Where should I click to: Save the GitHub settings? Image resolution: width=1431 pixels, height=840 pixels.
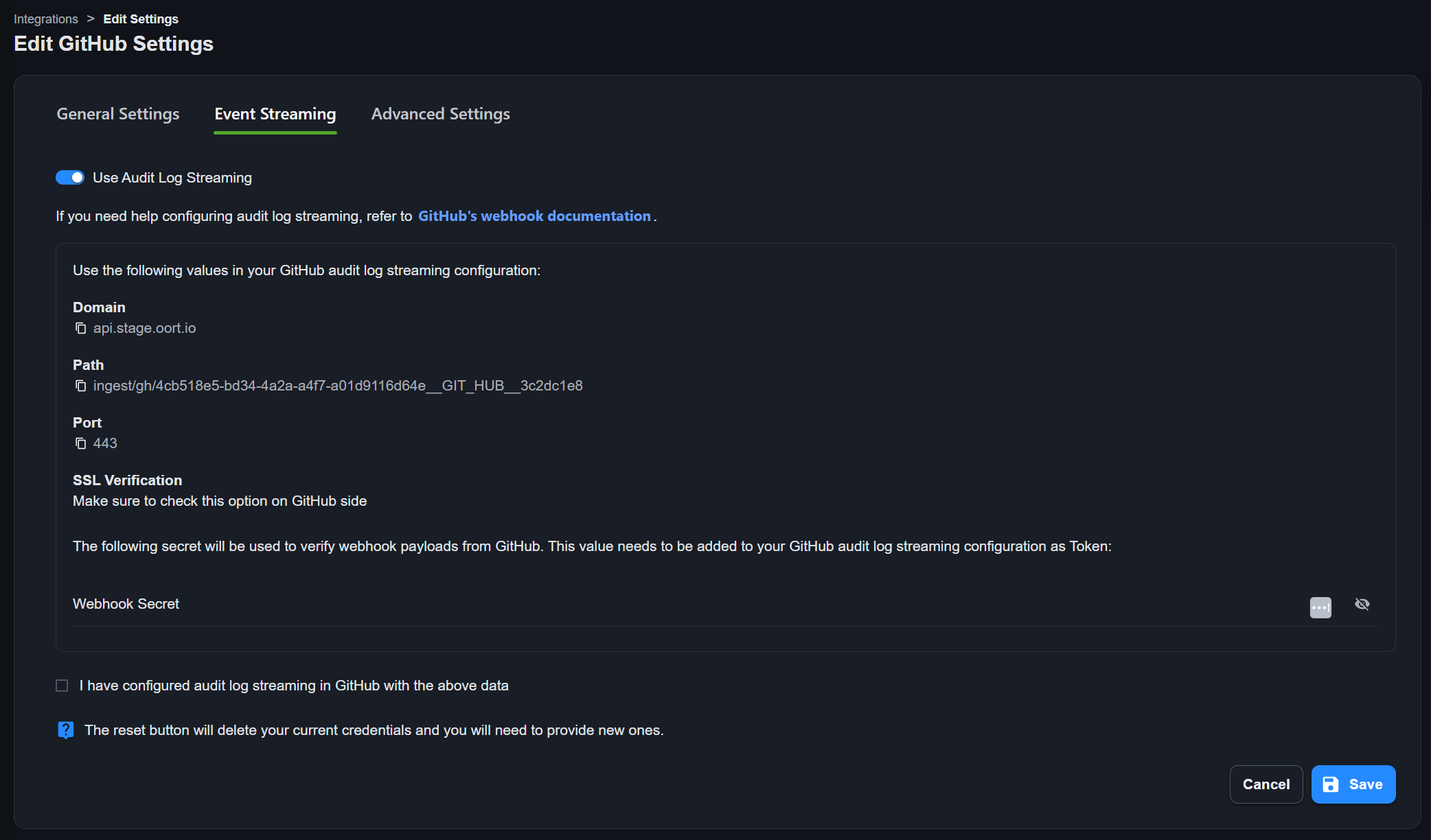(1353, 784)
